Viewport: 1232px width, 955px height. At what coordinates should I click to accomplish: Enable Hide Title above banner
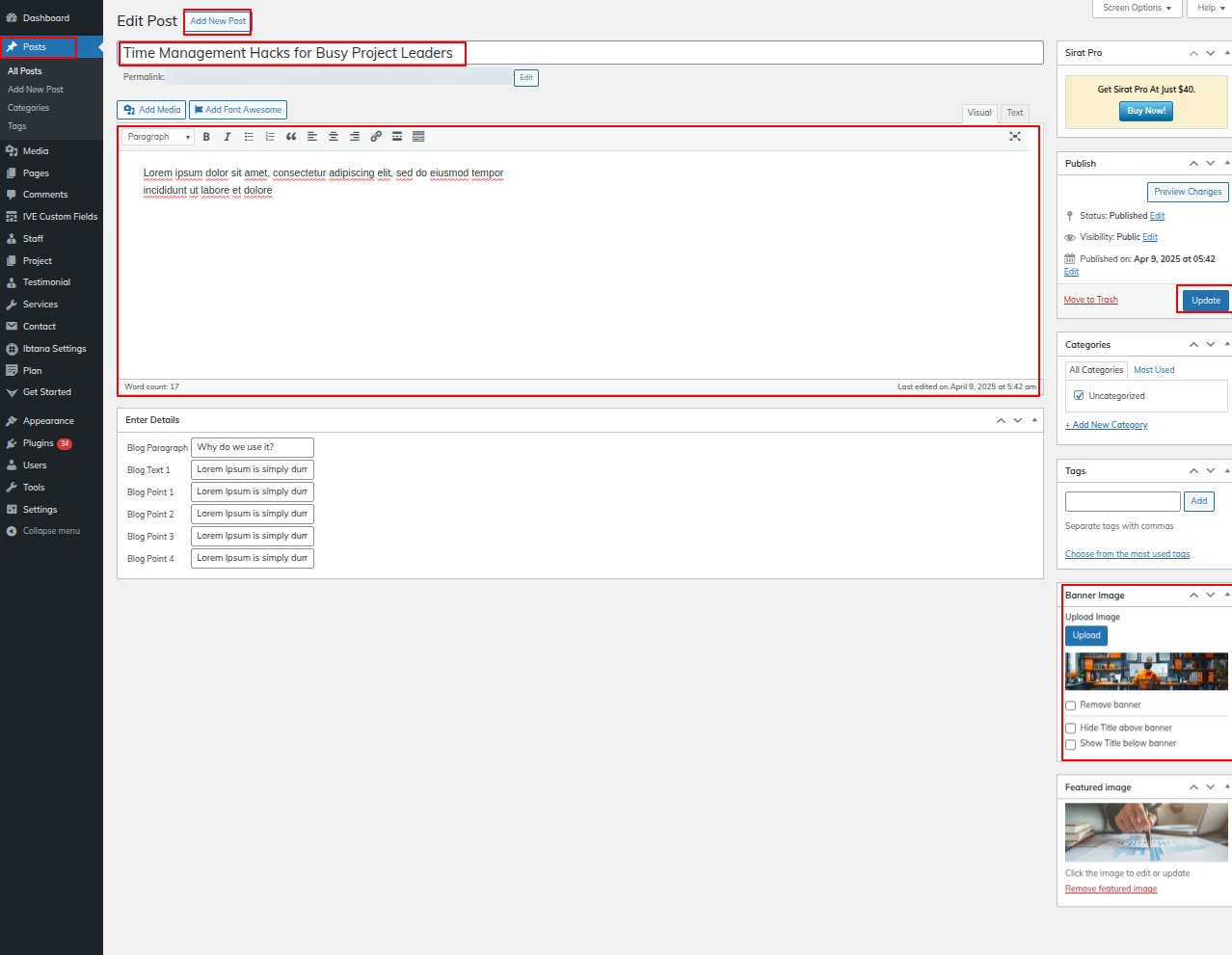tap(1070, 729)
